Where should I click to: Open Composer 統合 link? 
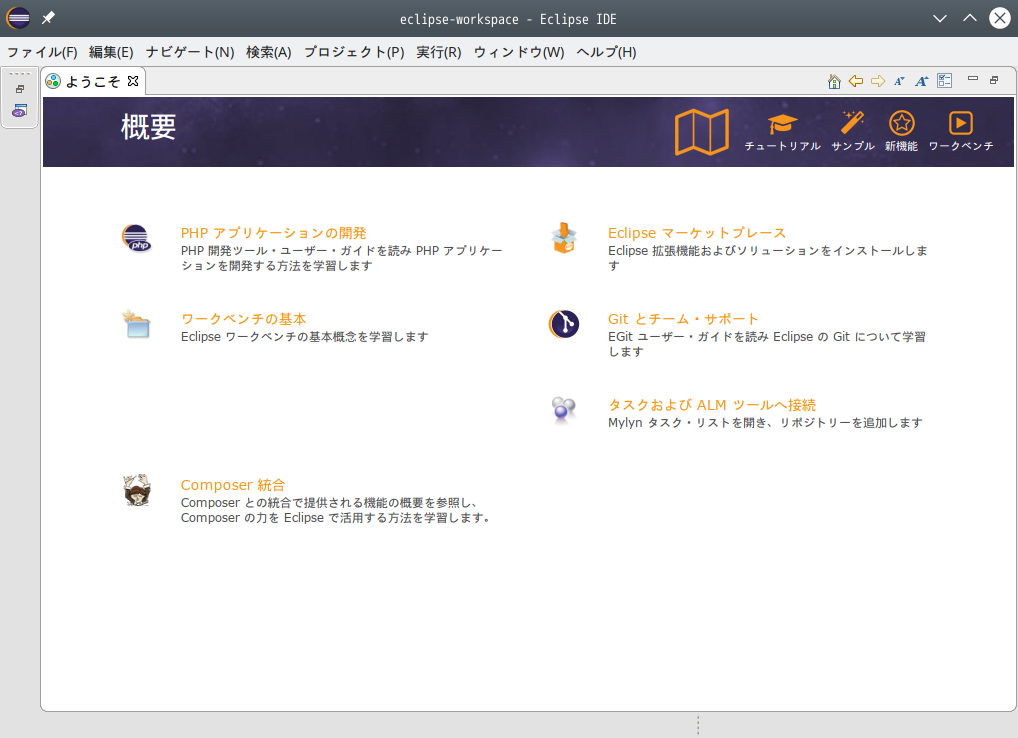coord(232,485)
